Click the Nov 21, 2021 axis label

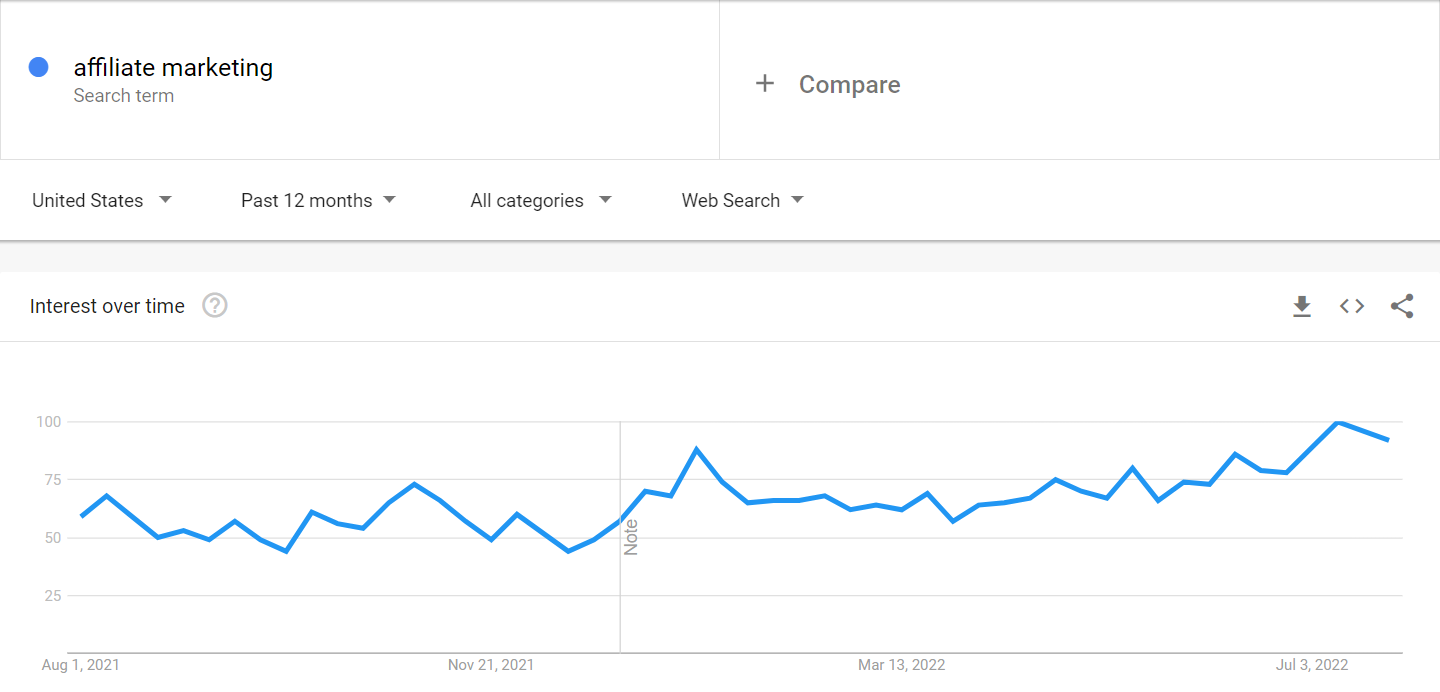click(x=491, y=665)
